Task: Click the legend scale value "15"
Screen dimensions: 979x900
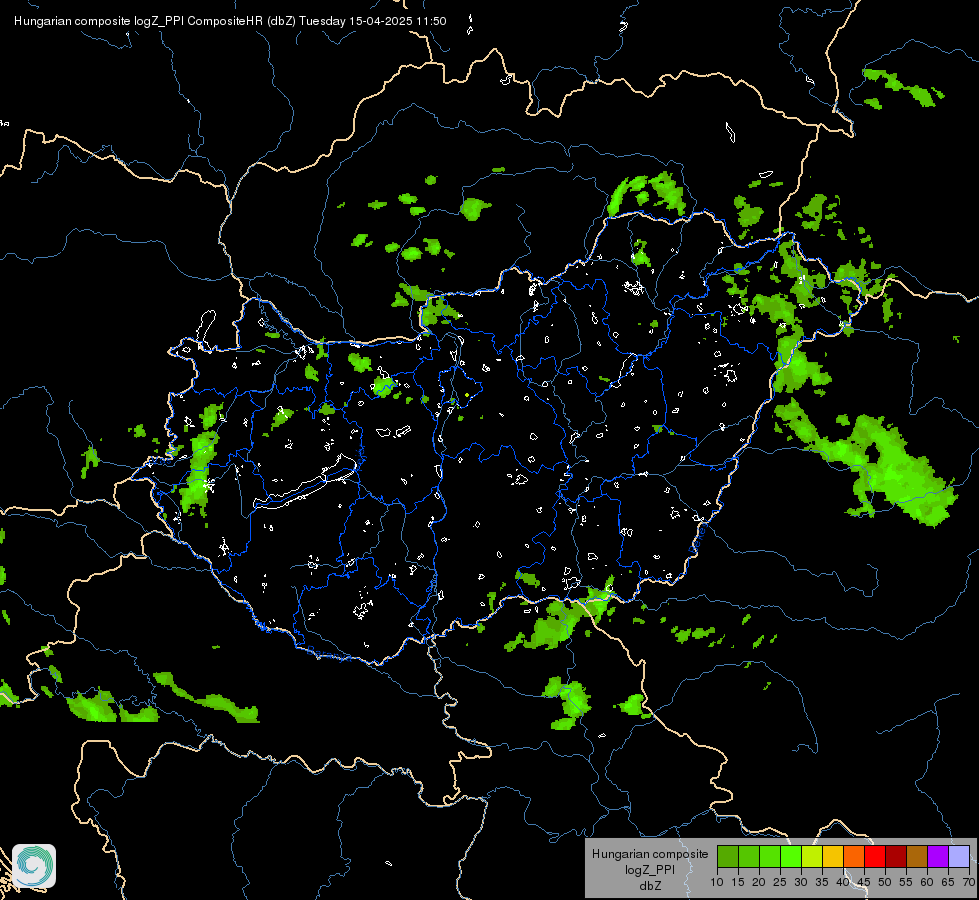Action: [x=738, y=883]
